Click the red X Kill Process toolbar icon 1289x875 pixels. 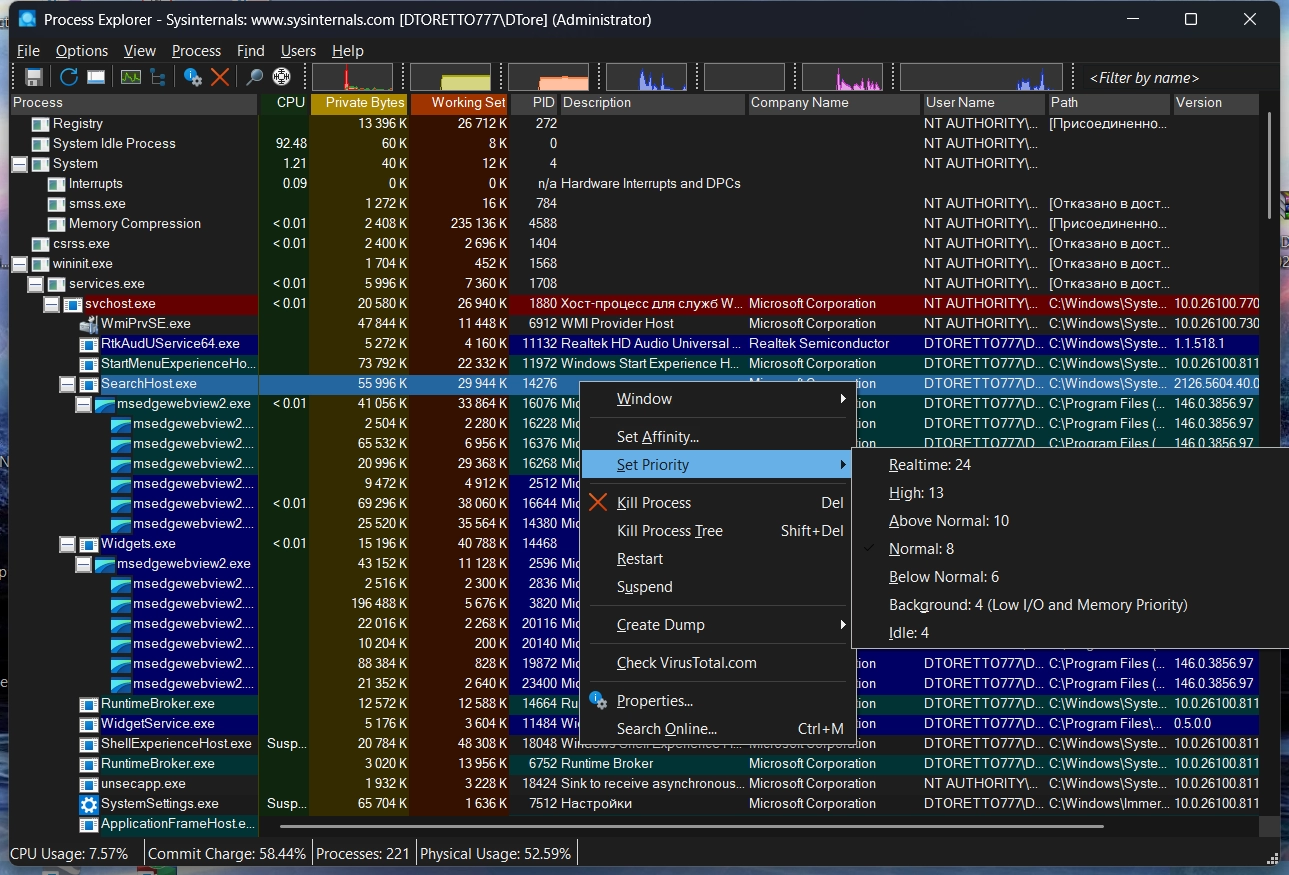[x=220, y=77]
